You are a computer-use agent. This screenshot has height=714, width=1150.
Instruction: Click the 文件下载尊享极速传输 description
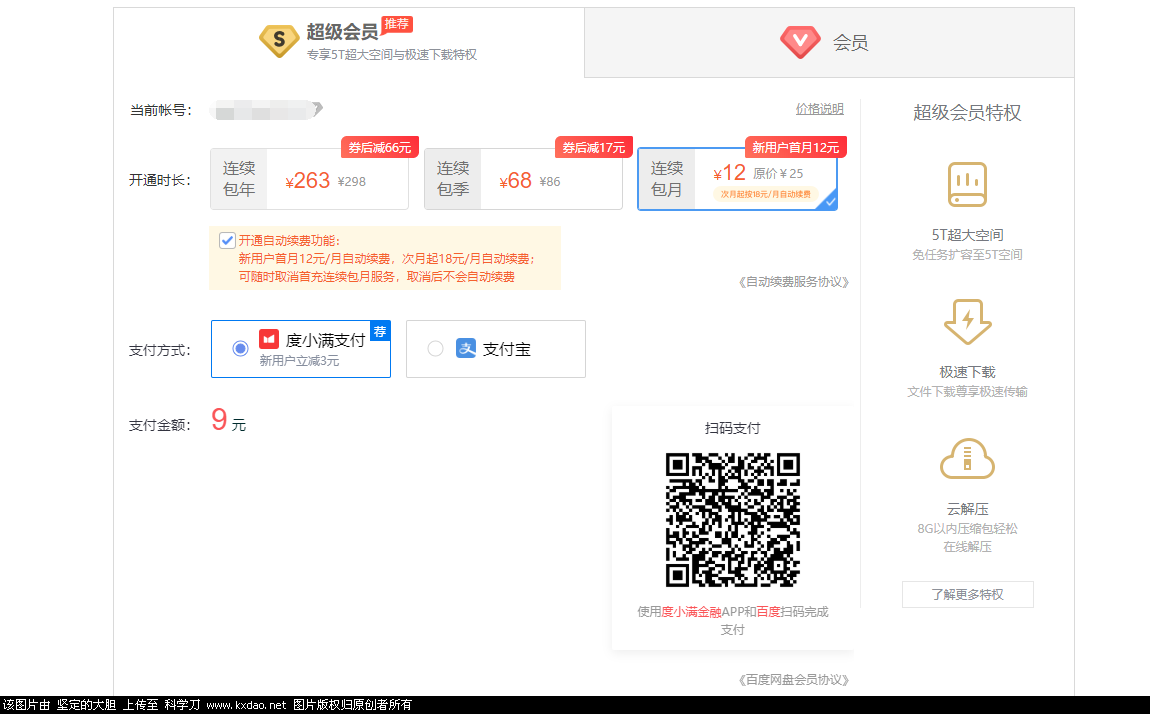[x=967, y=392]
